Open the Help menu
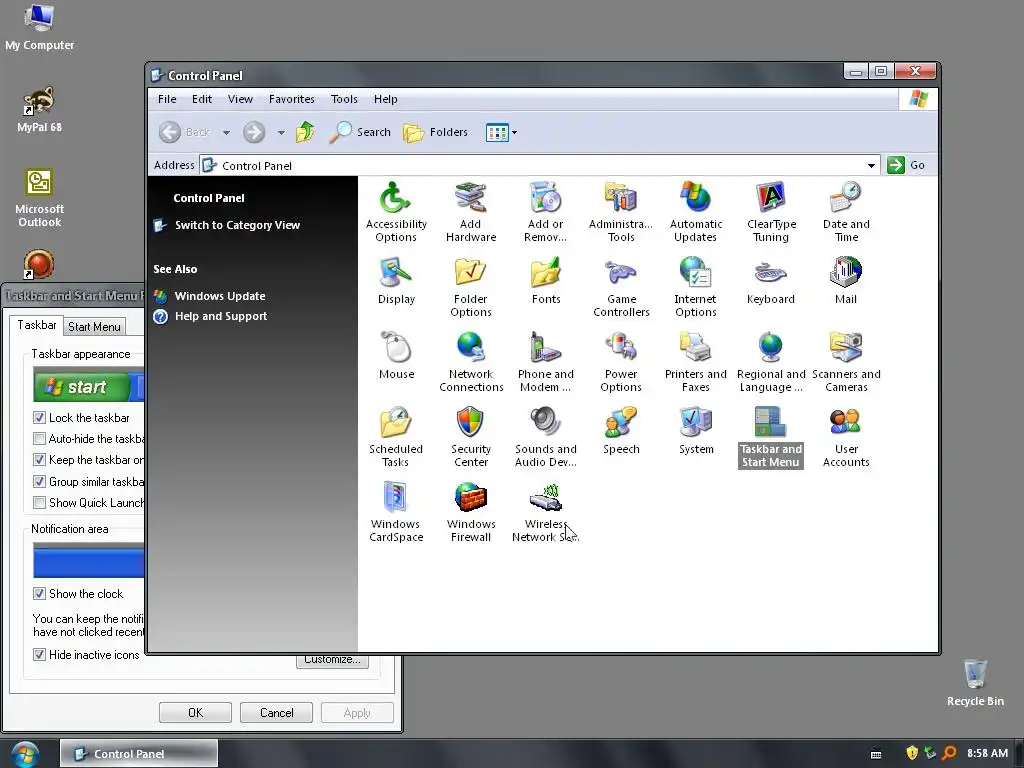The width and height of the screenshot is (1024, 768). 385,99
